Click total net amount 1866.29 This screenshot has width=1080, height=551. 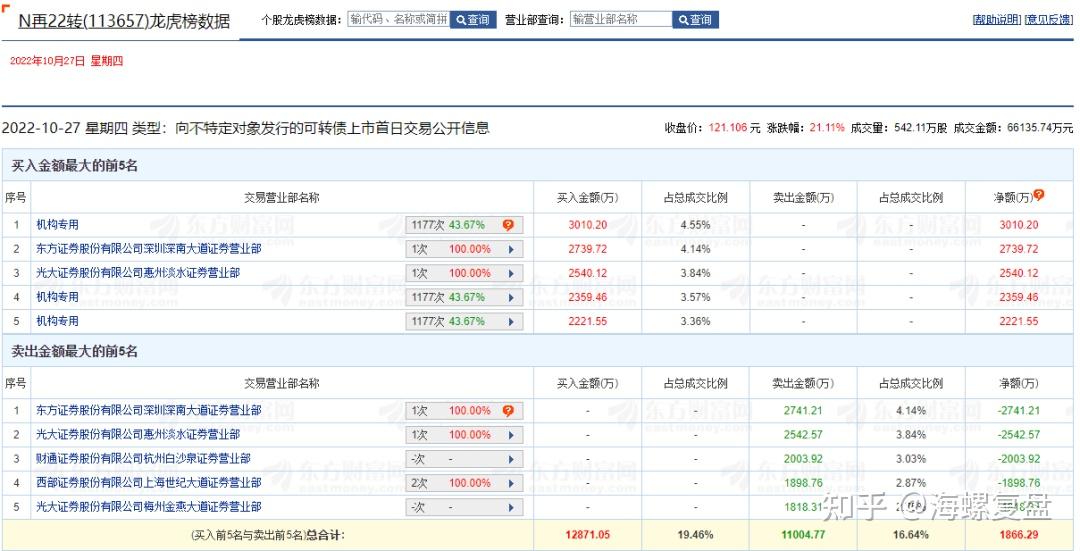[1019, 535]
